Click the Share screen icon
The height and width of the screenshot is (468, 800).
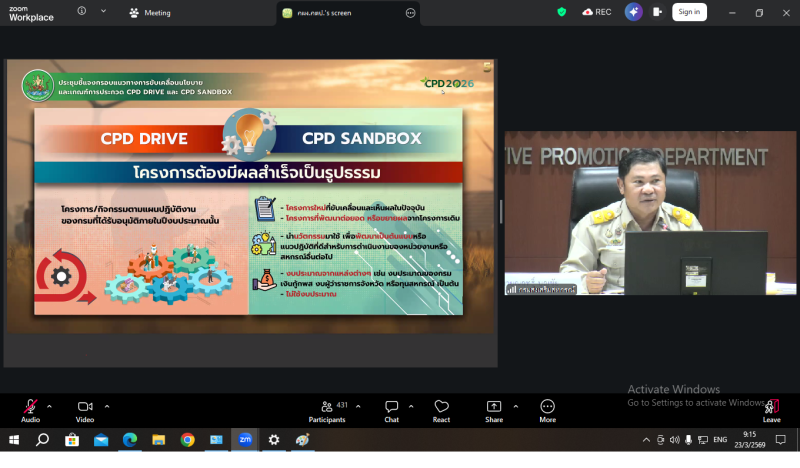[494, 407]
